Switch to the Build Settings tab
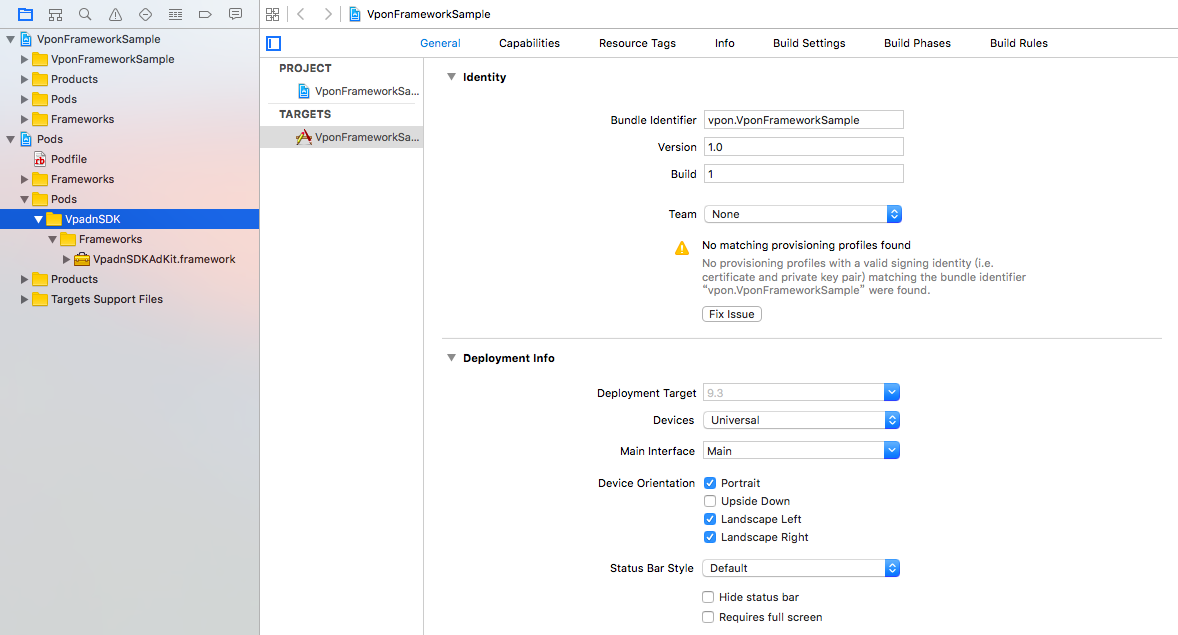 click(809, 44)
